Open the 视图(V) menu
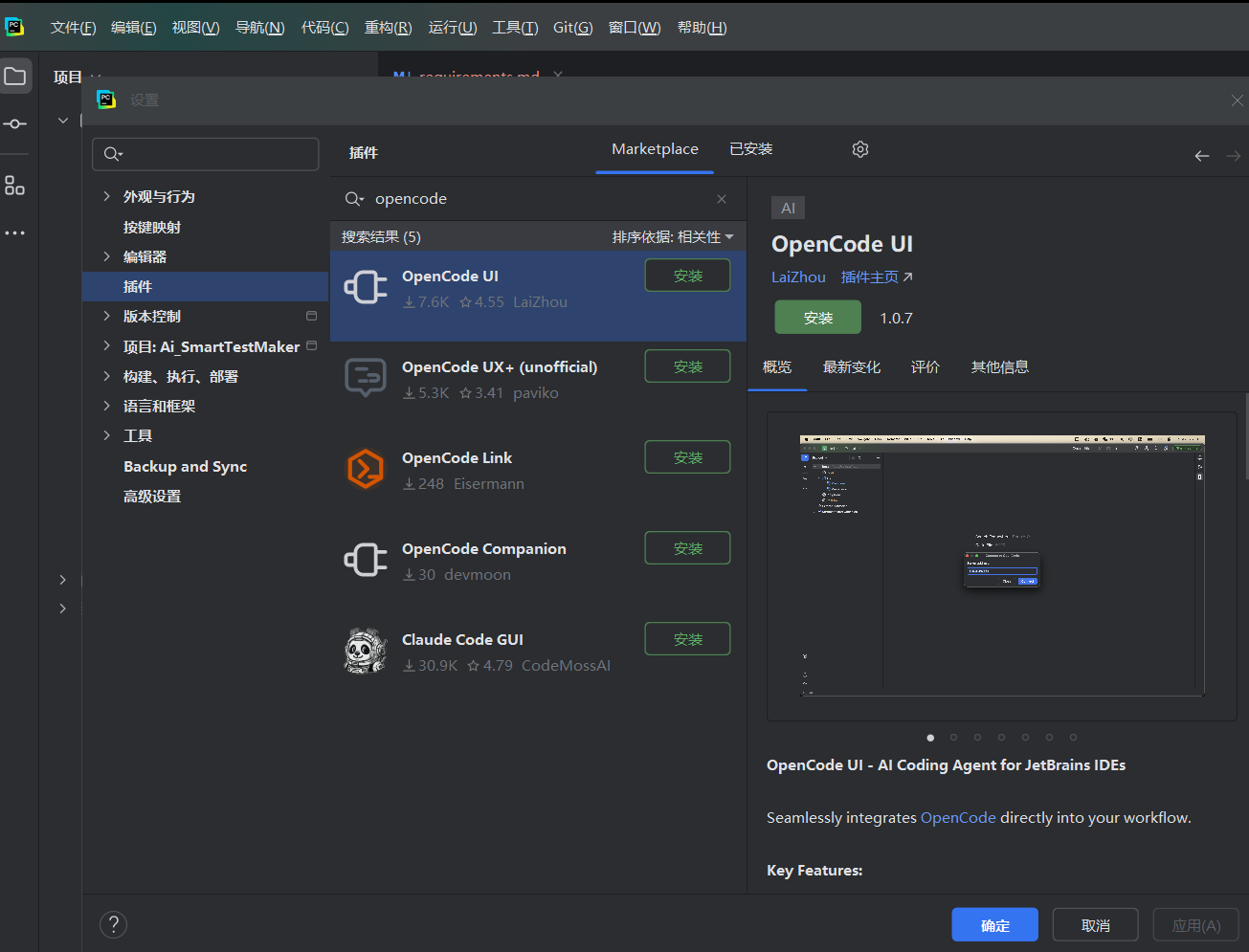1249x952 pixels. pos(195,28)
